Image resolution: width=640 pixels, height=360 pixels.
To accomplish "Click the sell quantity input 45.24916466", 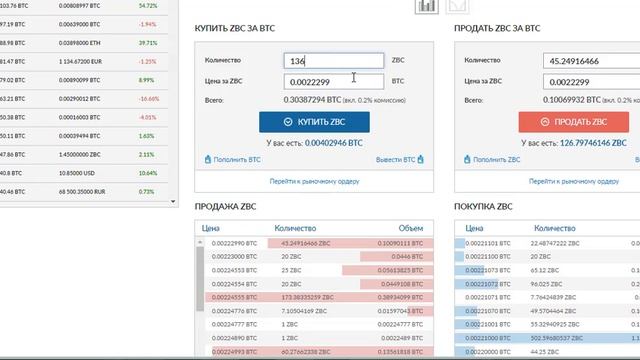I will coord(591,61).
